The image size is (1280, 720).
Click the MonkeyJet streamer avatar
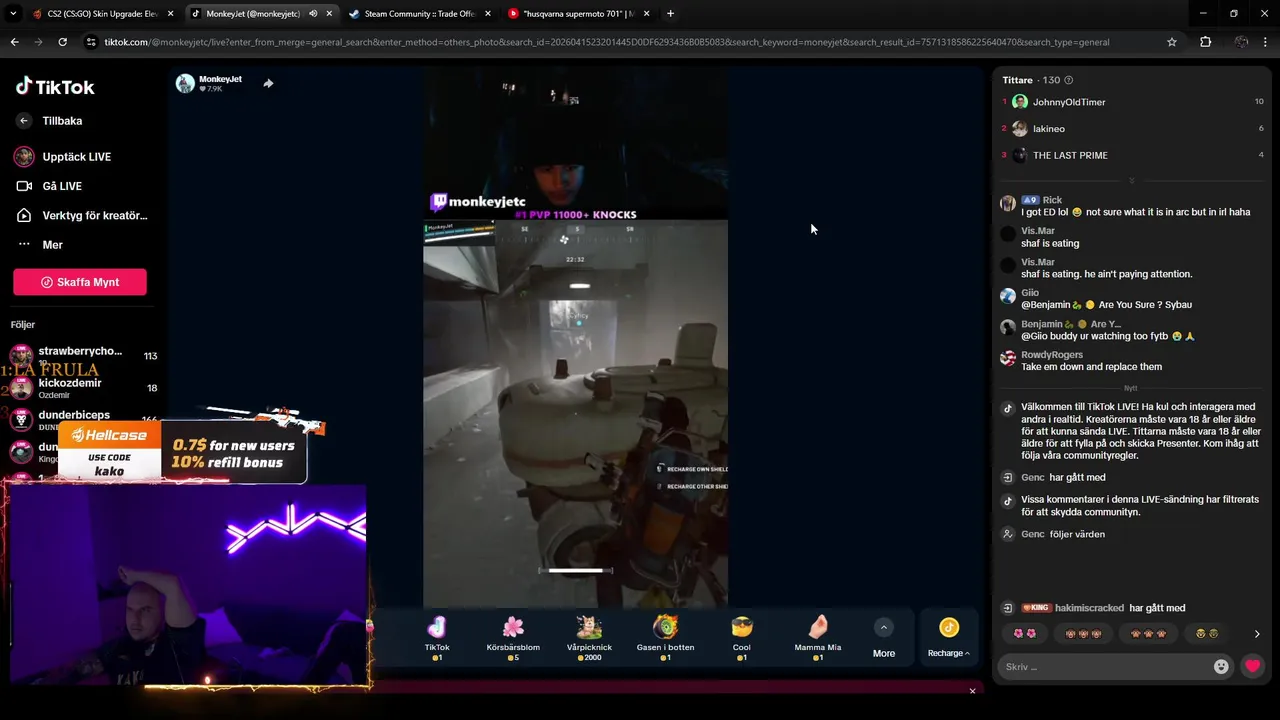coord(185,83)
